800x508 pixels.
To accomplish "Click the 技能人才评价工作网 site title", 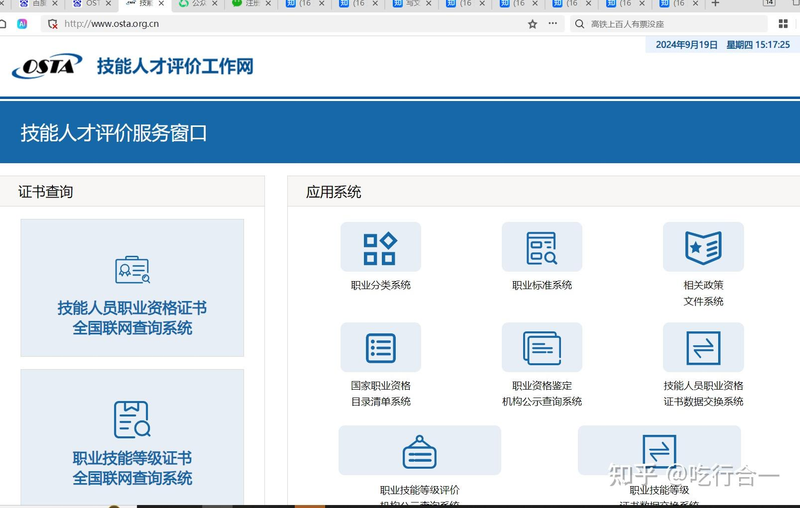I will (175, 67).
